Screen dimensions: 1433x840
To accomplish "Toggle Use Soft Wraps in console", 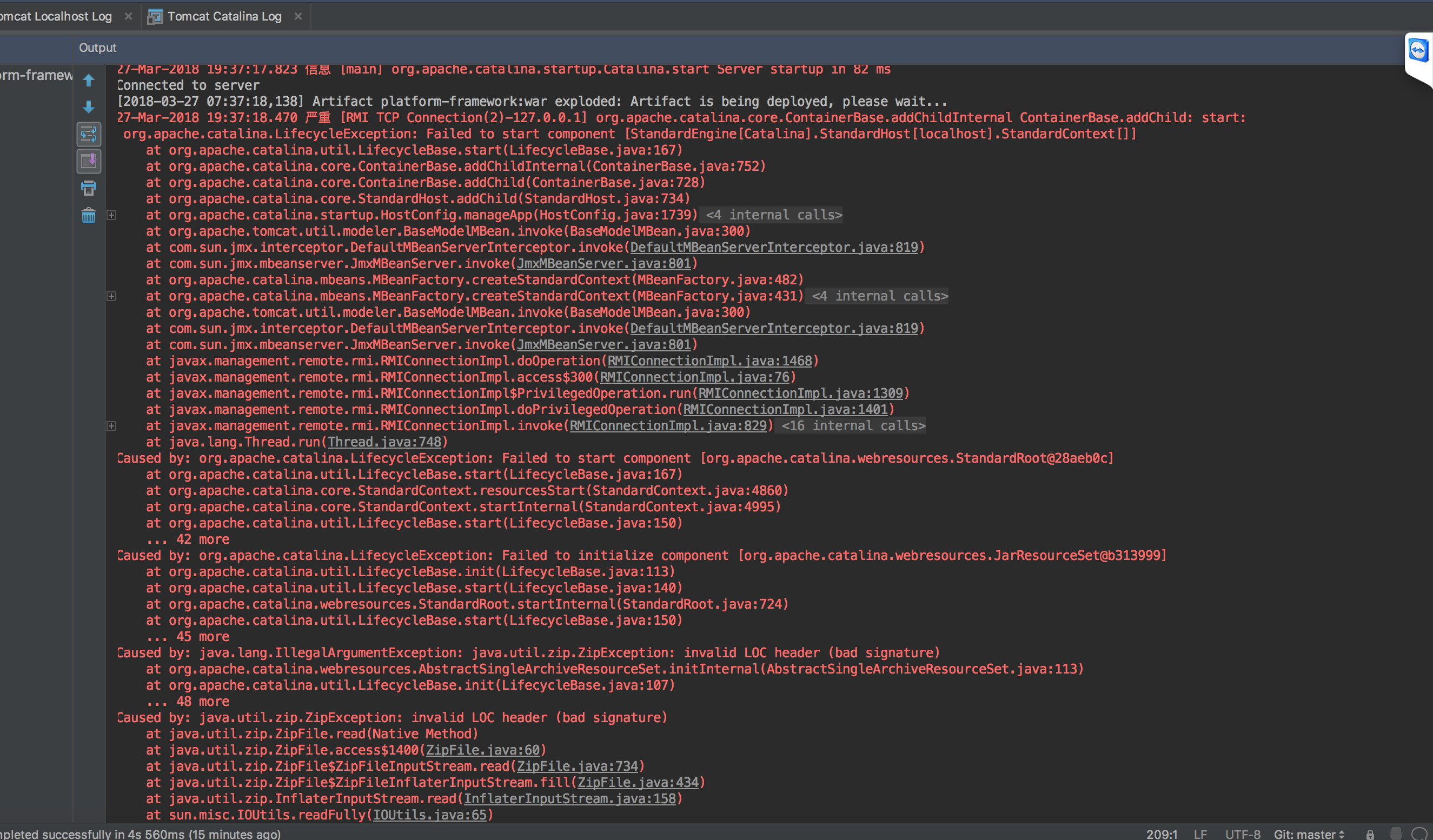I will [89, 135].
